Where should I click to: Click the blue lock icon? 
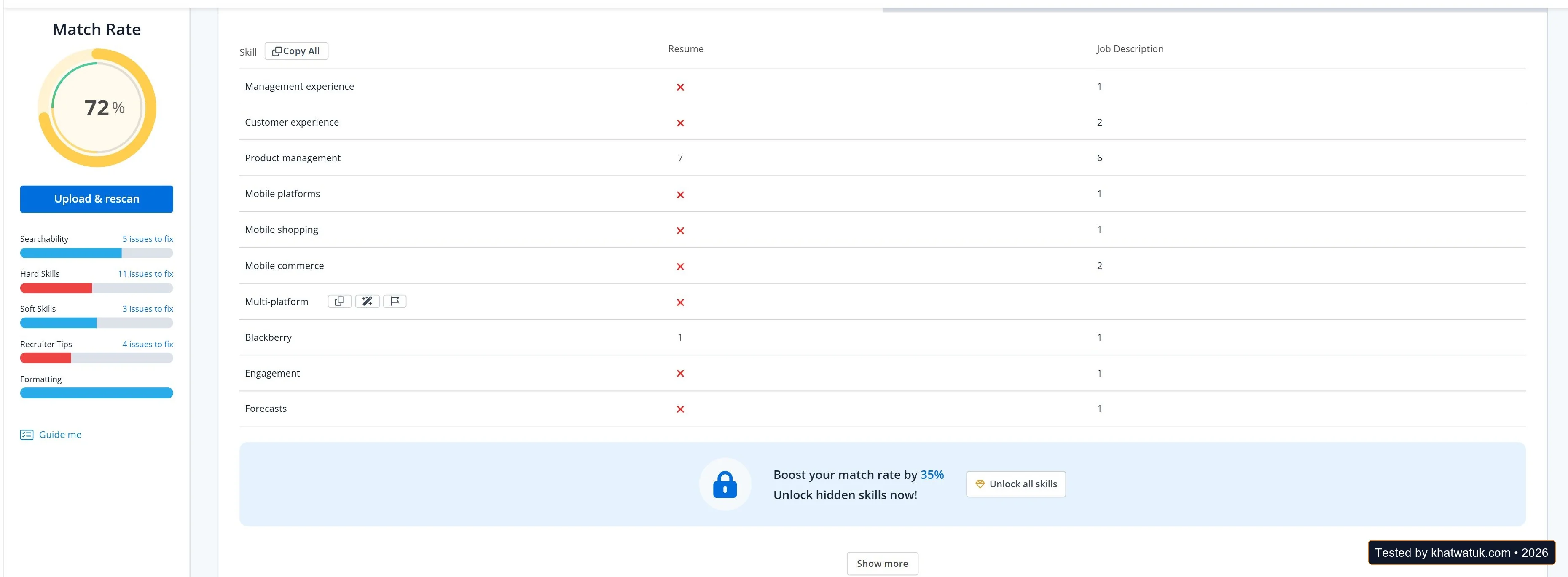tap(724, 484)
